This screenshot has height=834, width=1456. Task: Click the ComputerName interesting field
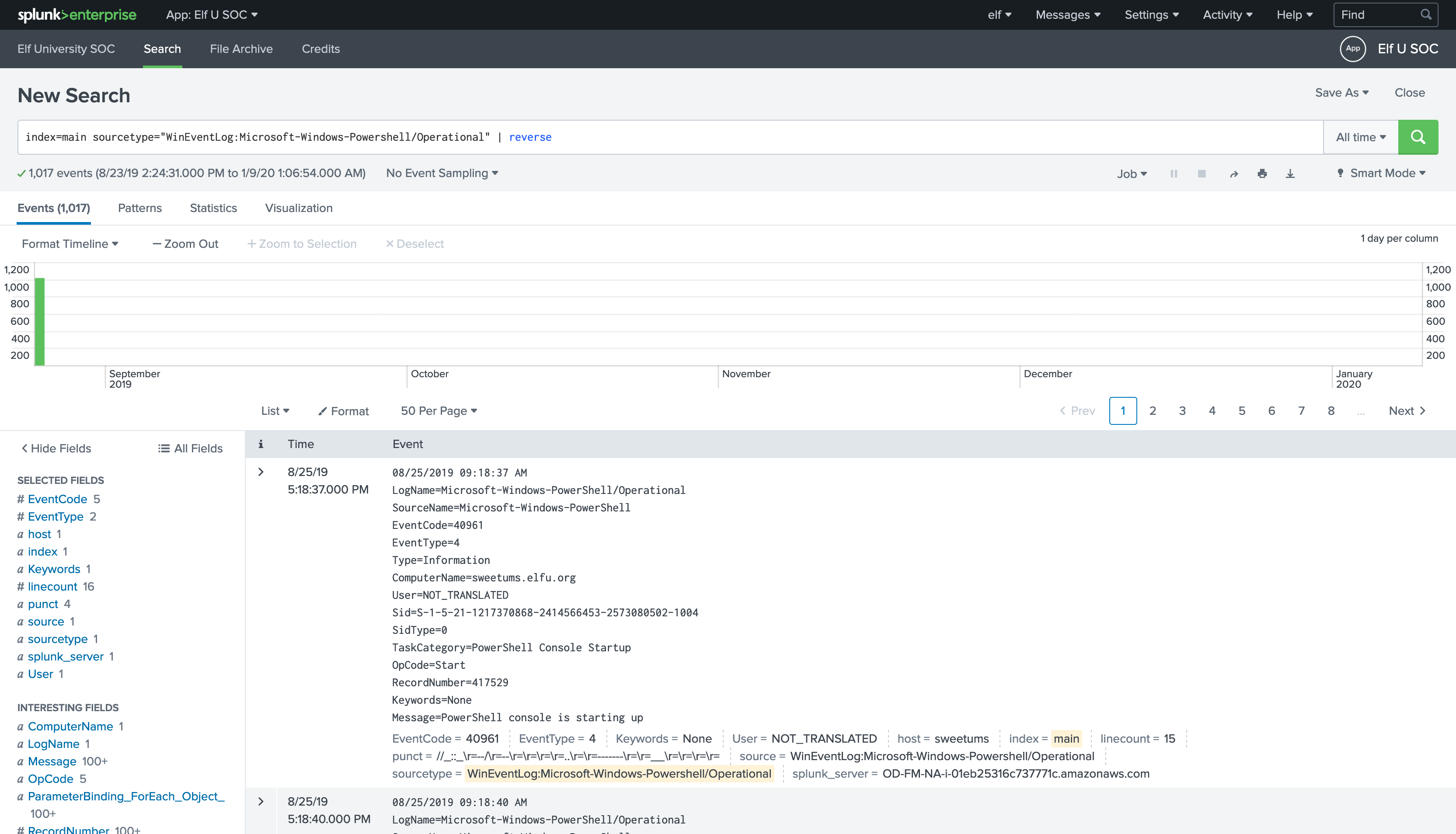[70, 726]
